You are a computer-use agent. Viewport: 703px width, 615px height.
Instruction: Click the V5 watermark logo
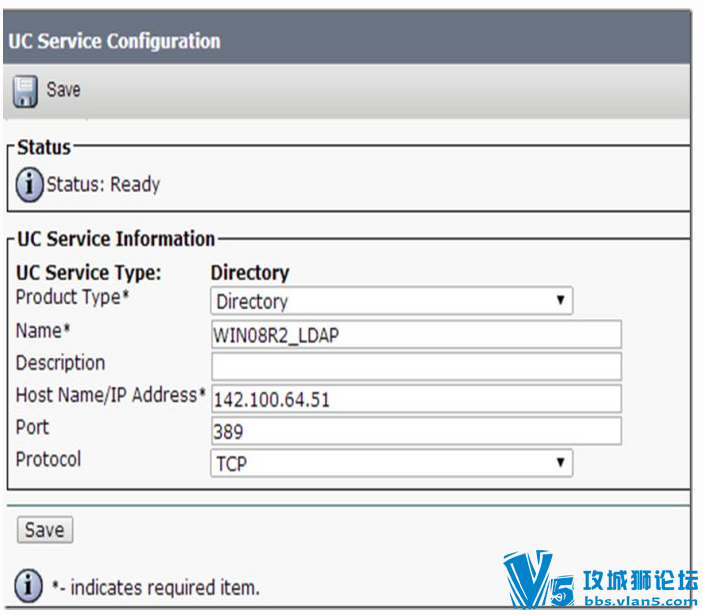tap(538, 579)
